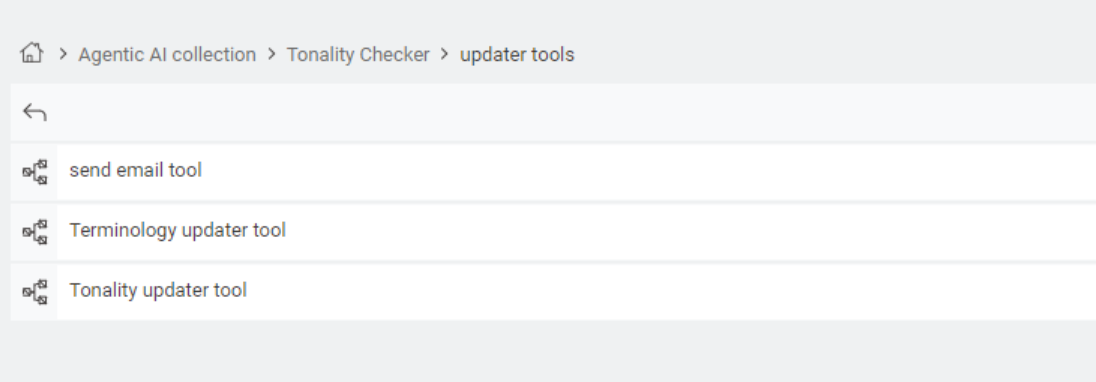Select the send email tool row's blank area
Image resolution: width=1096 pixels, height=382 pixels.
click(649, 172)
